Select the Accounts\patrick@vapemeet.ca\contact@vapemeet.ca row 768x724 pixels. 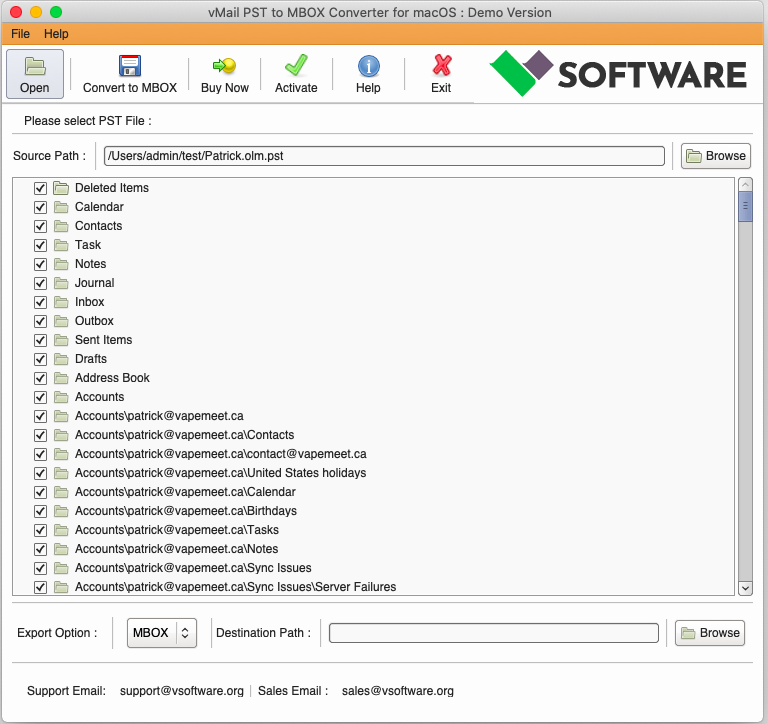tap(220, 454)
